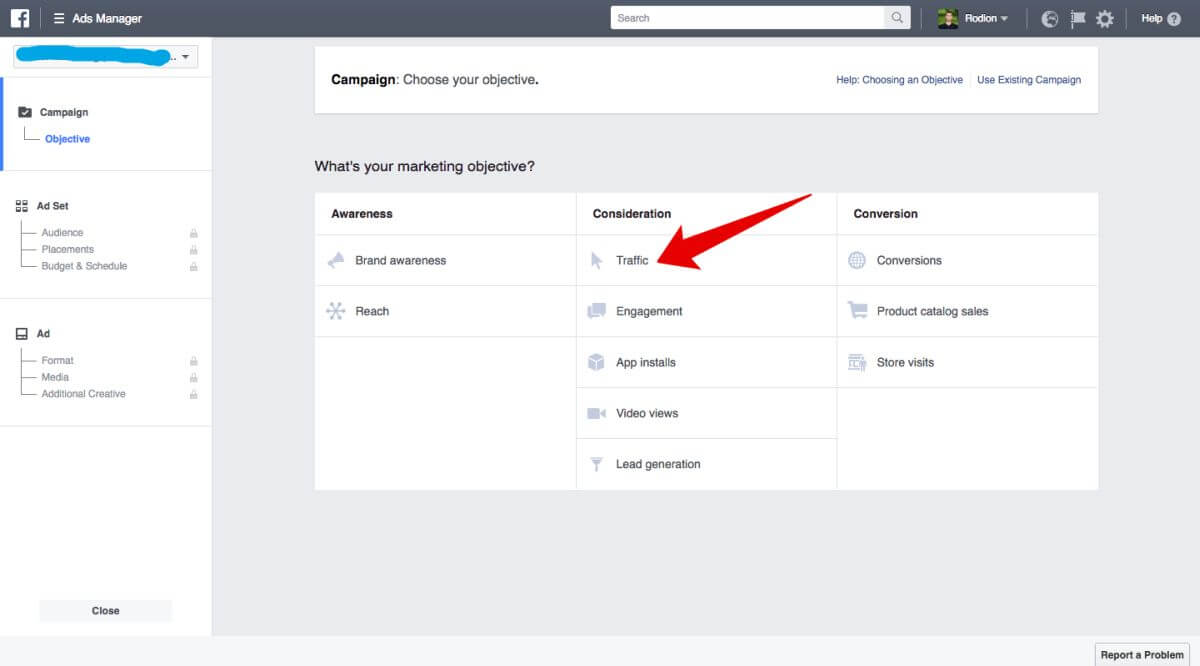The image size is (1200, 666).
Task: Open Help: Choosing an Objective link
Action: click(899, 80)
